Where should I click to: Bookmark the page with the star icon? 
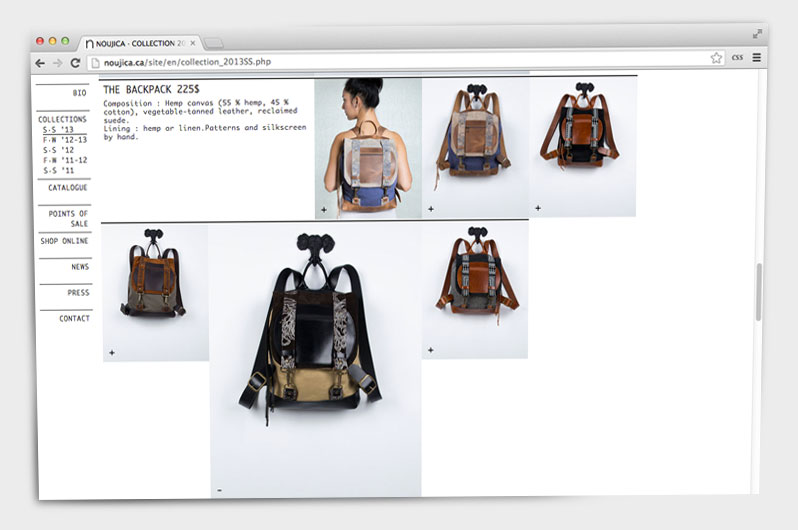coord(716,59)
